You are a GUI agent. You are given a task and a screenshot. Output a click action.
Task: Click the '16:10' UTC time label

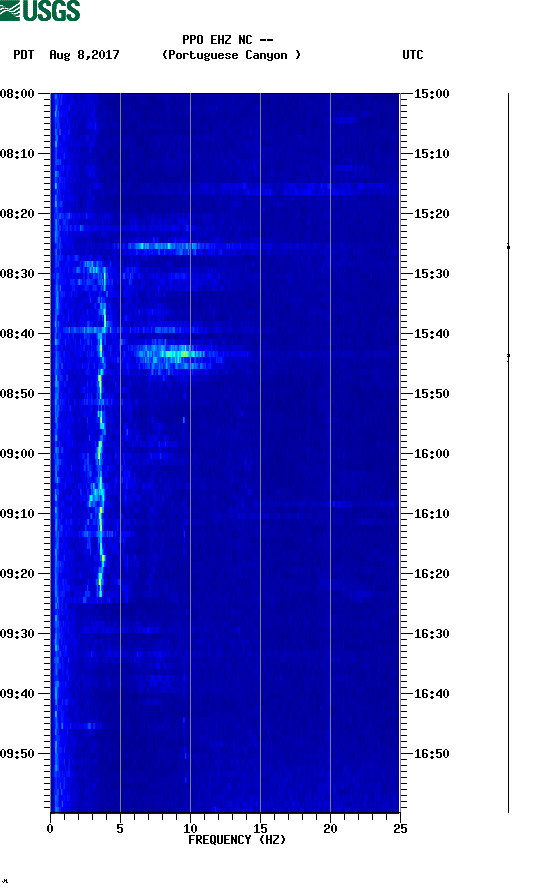(x=431, y=514)
